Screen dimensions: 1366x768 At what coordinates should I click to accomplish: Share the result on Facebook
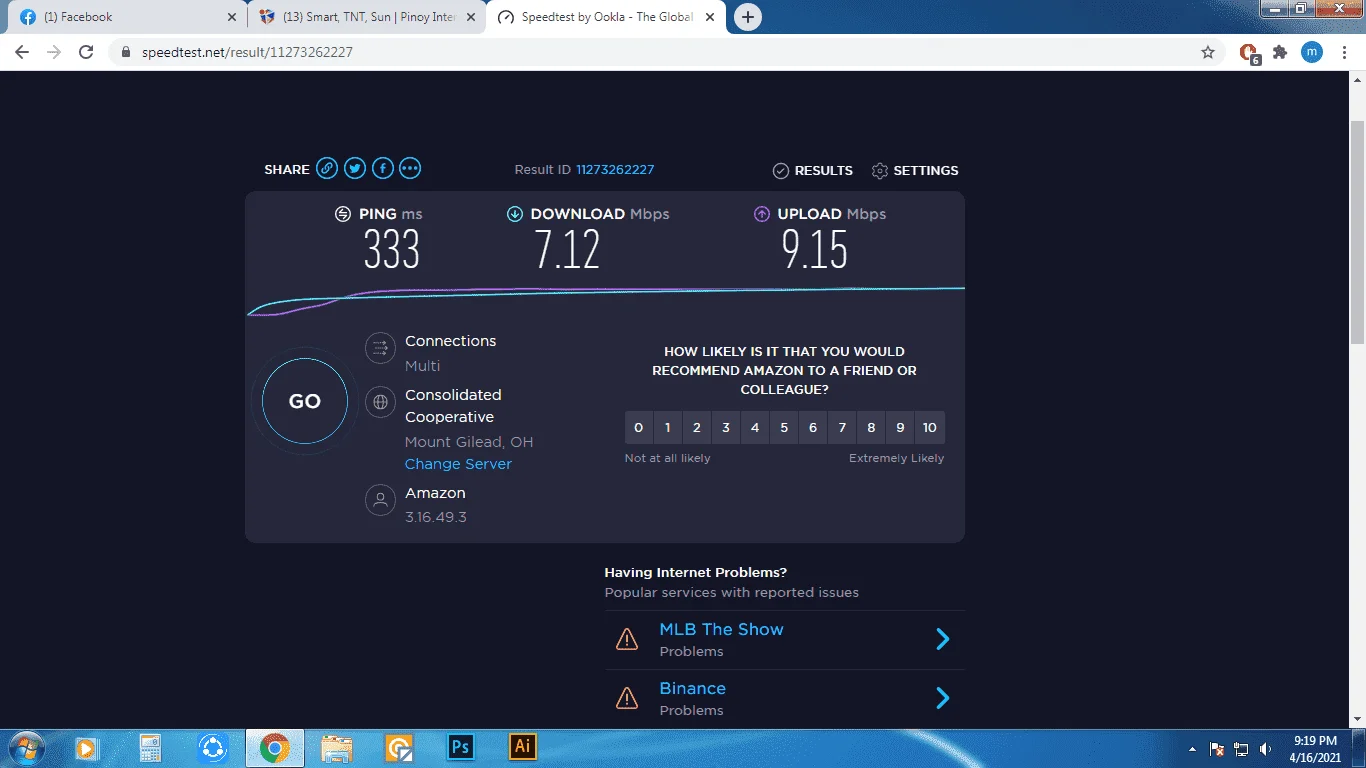383,168
